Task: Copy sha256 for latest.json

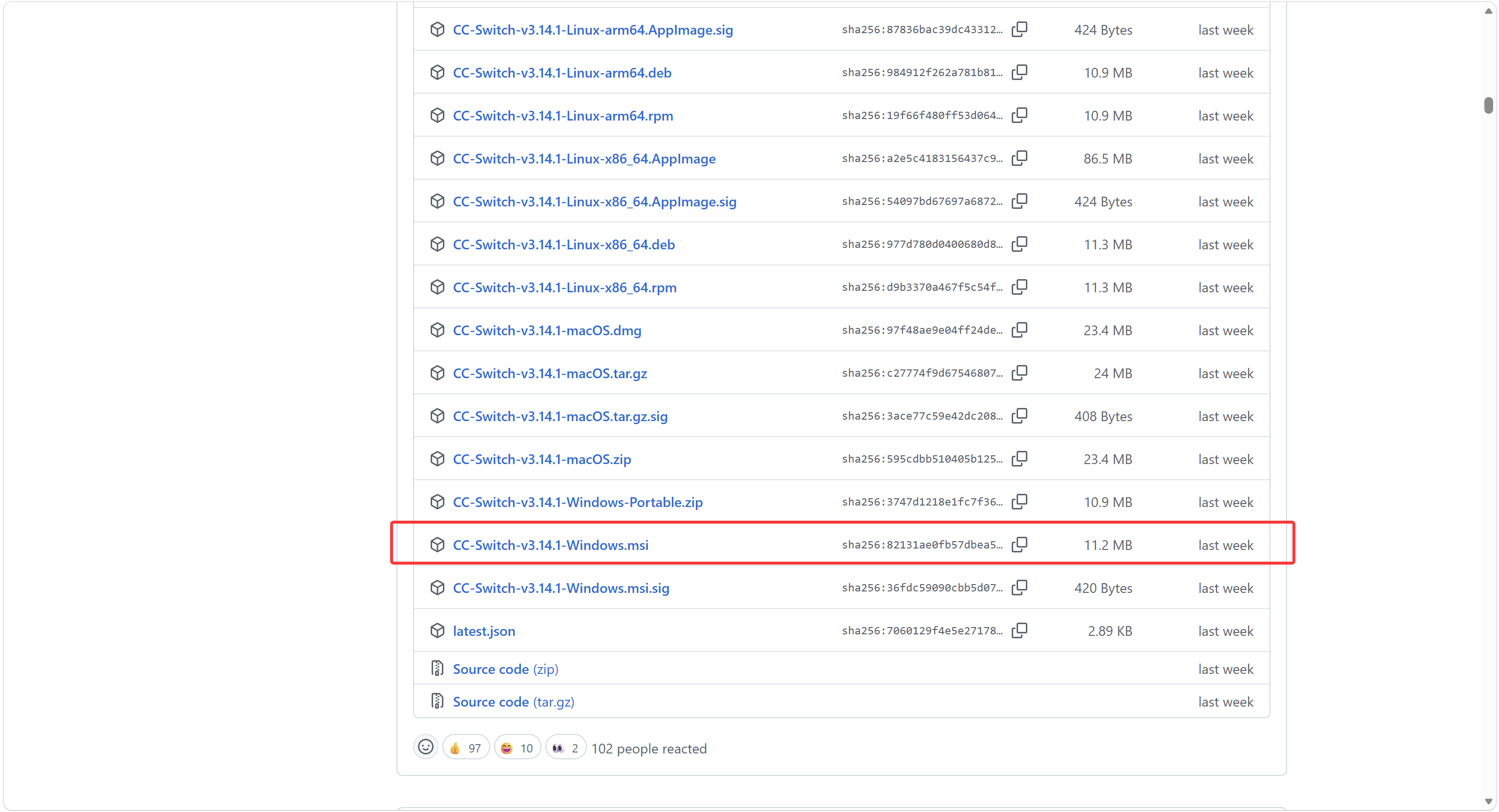Action: point(1020,630)
